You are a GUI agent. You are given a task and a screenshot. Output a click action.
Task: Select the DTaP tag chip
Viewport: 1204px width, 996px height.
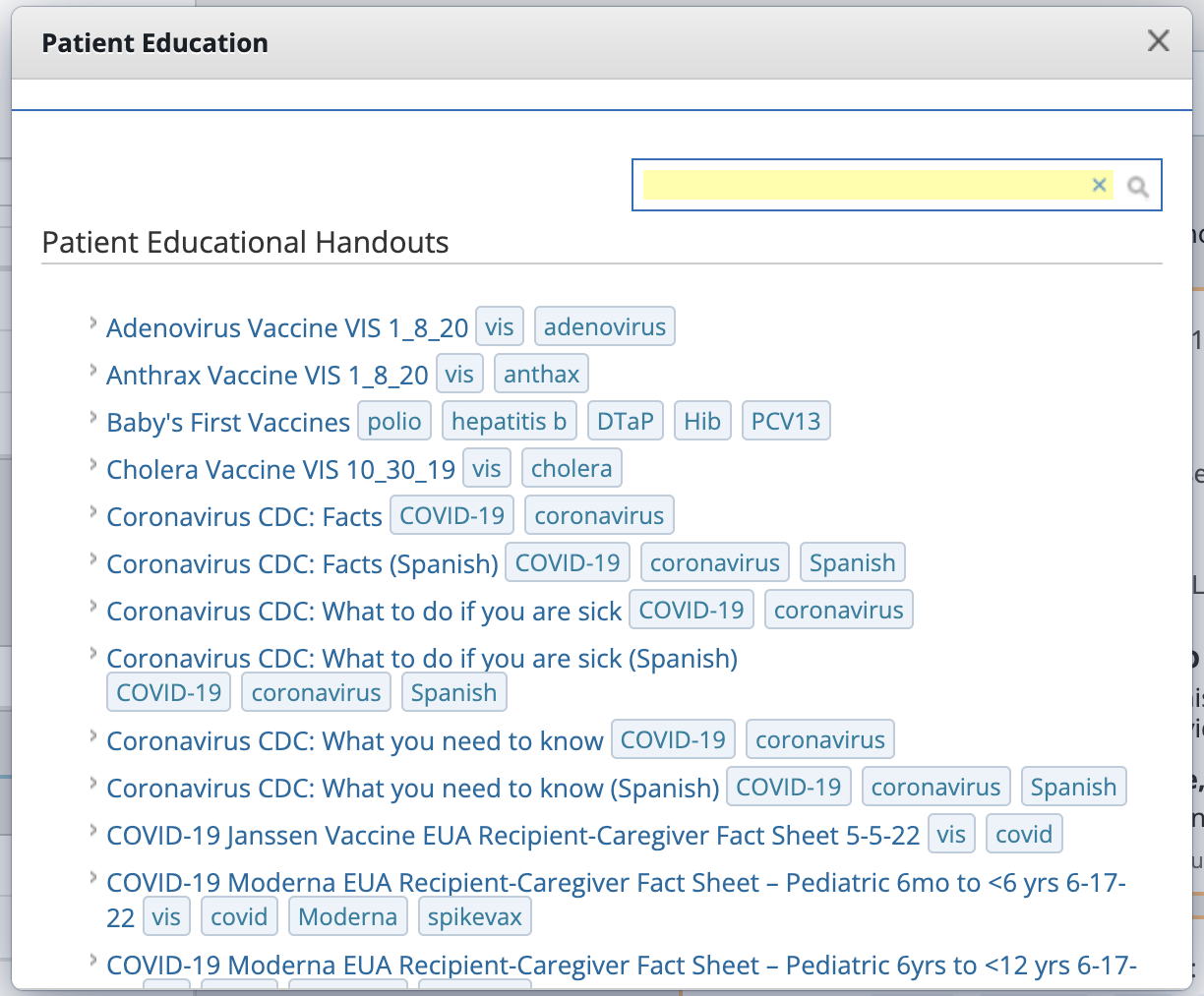point(625,420)
